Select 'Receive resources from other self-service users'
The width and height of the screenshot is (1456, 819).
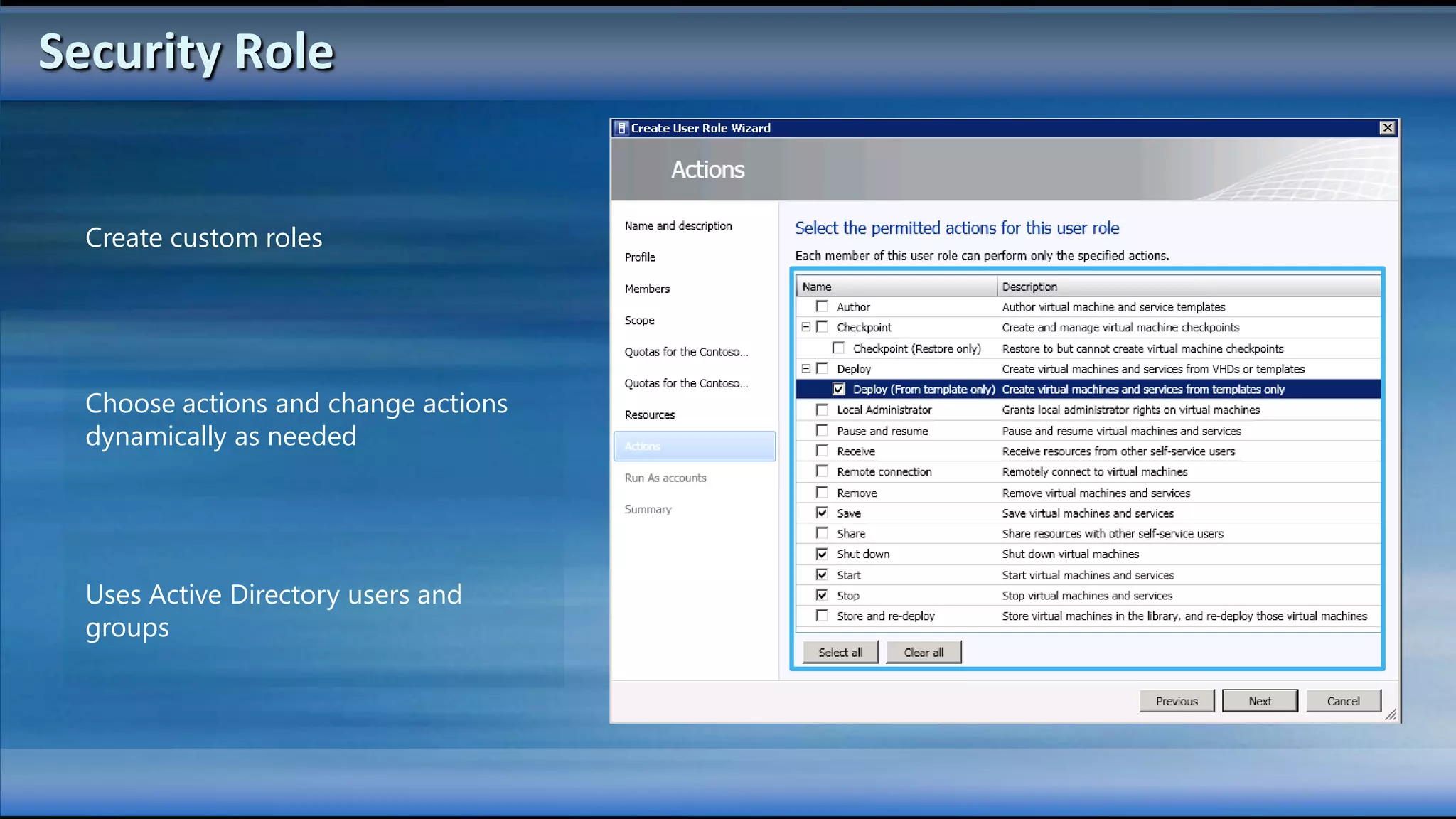click(x=1118, y=451)
